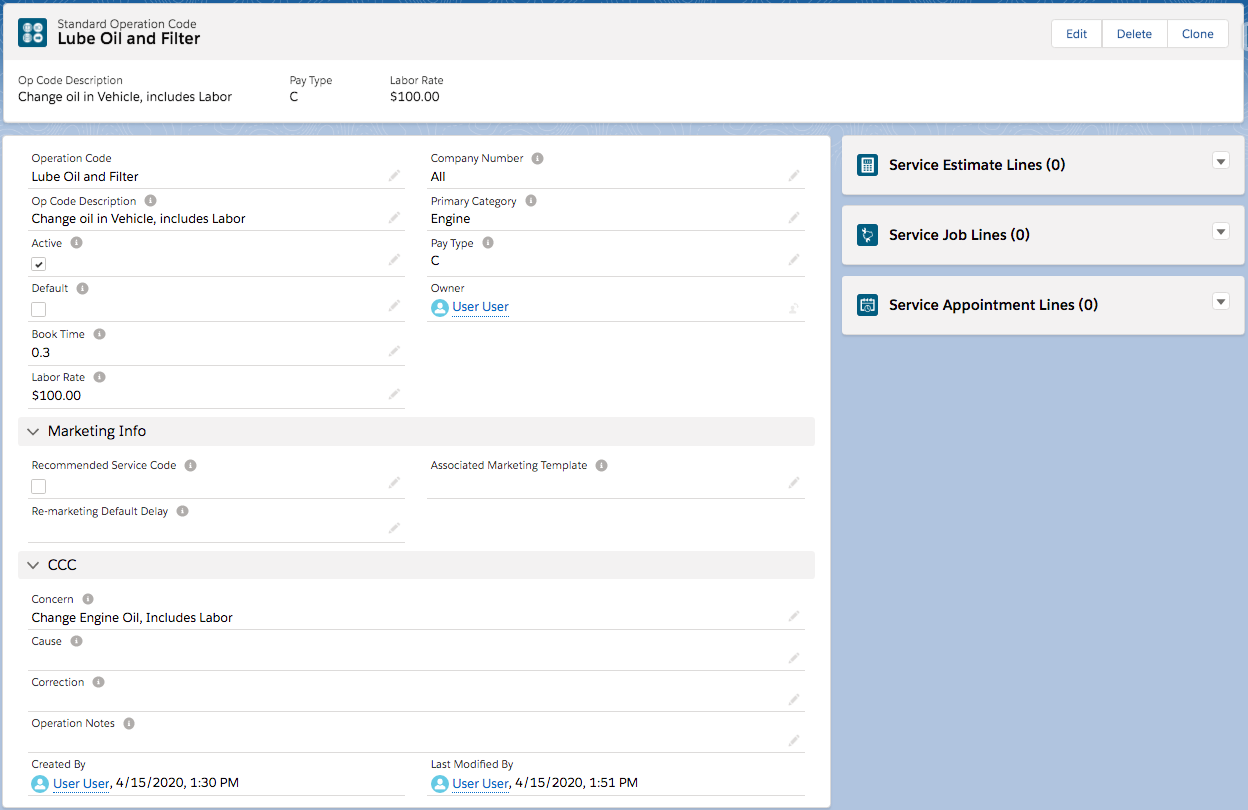
Task: Click the info icon next to Company Number
Action: pos(537,159)
